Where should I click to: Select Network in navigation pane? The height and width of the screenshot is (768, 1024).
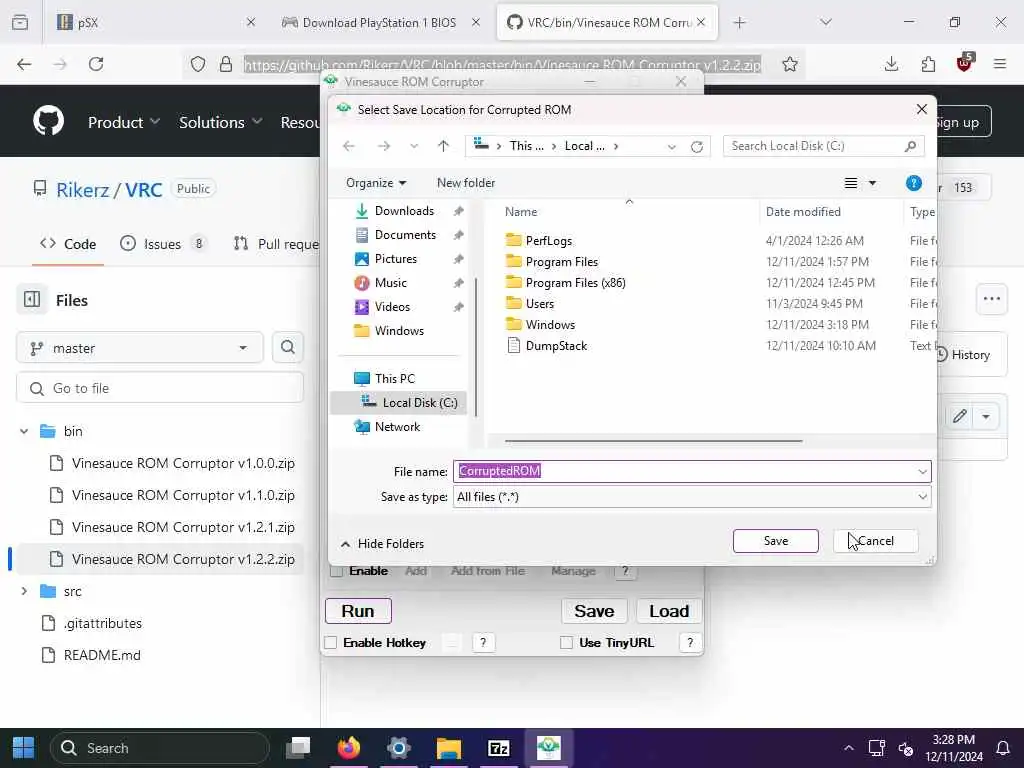coord(397,426)
